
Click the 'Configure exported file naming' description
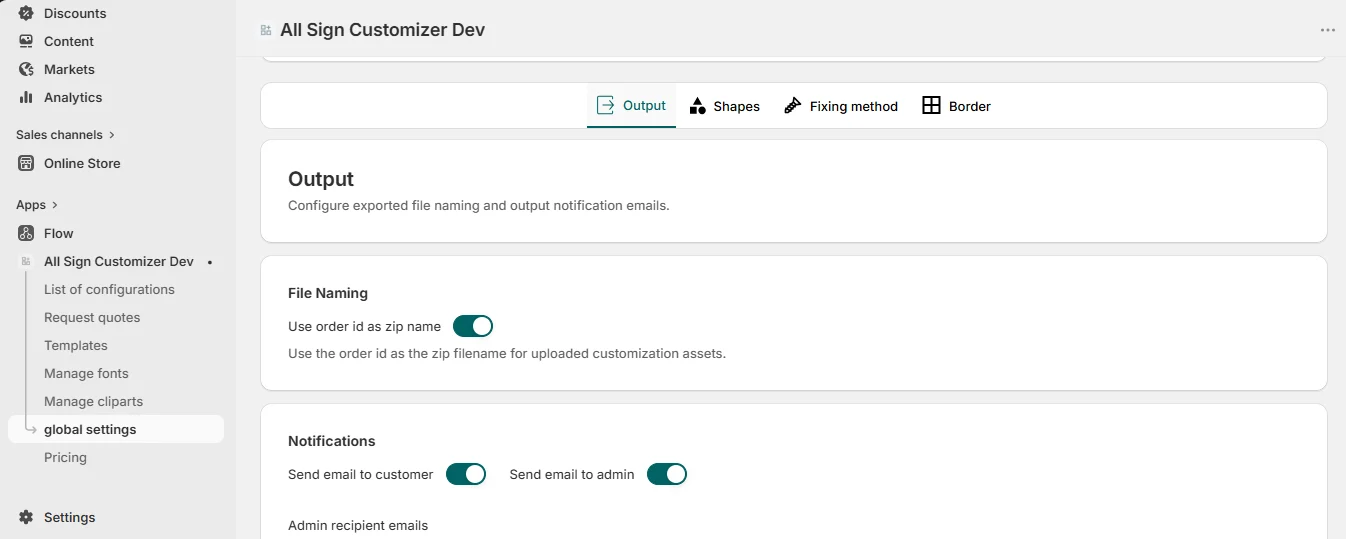[479, 206]
